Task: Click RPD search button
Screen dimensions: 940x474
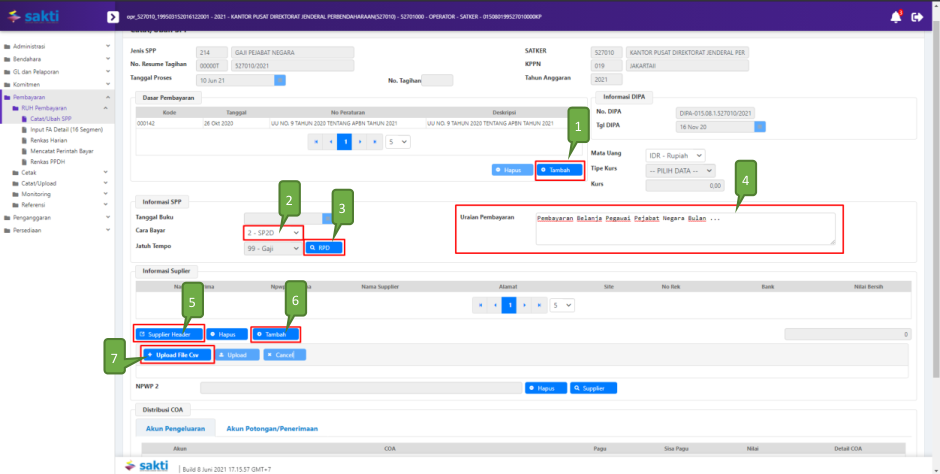Action: pyautogui.click(x=324, y=247)
